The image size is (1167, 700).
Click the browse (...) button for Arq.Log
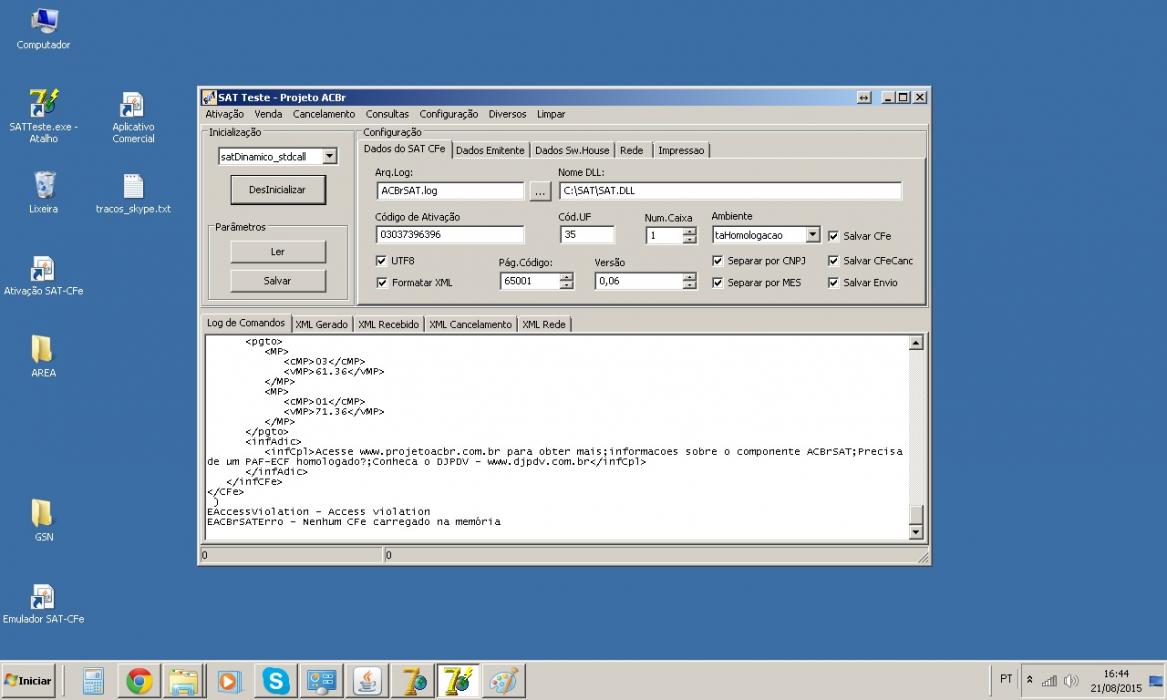pyautogui.click(x=540, y=191)
